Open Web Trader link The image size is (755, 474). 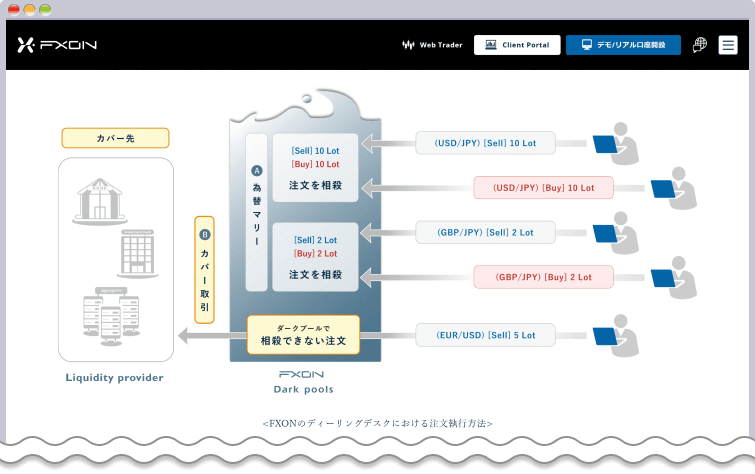coord(432,45)
